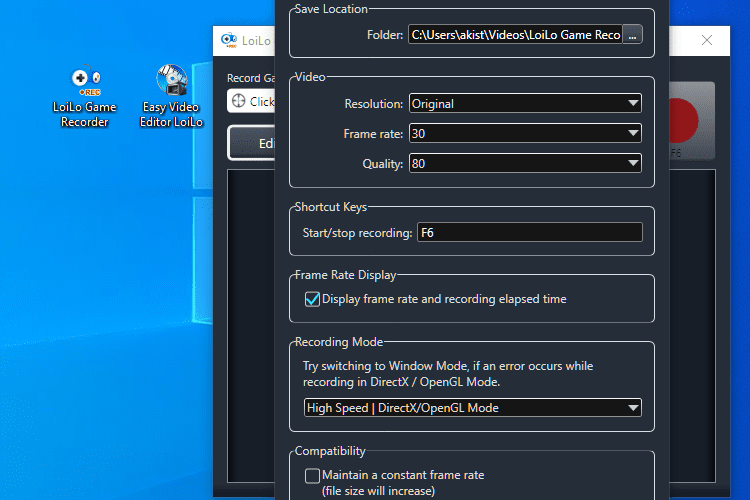
Task: Click the Edit button in main window
Action: point(252,143)
